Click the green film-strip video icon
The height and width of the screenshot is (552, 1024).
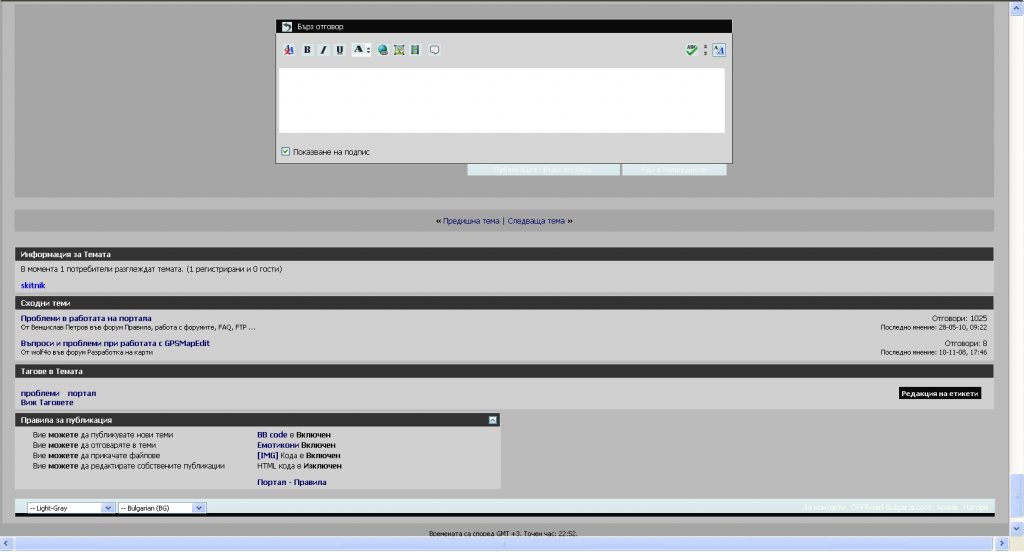pyautogui.click(x=415, y=50)
